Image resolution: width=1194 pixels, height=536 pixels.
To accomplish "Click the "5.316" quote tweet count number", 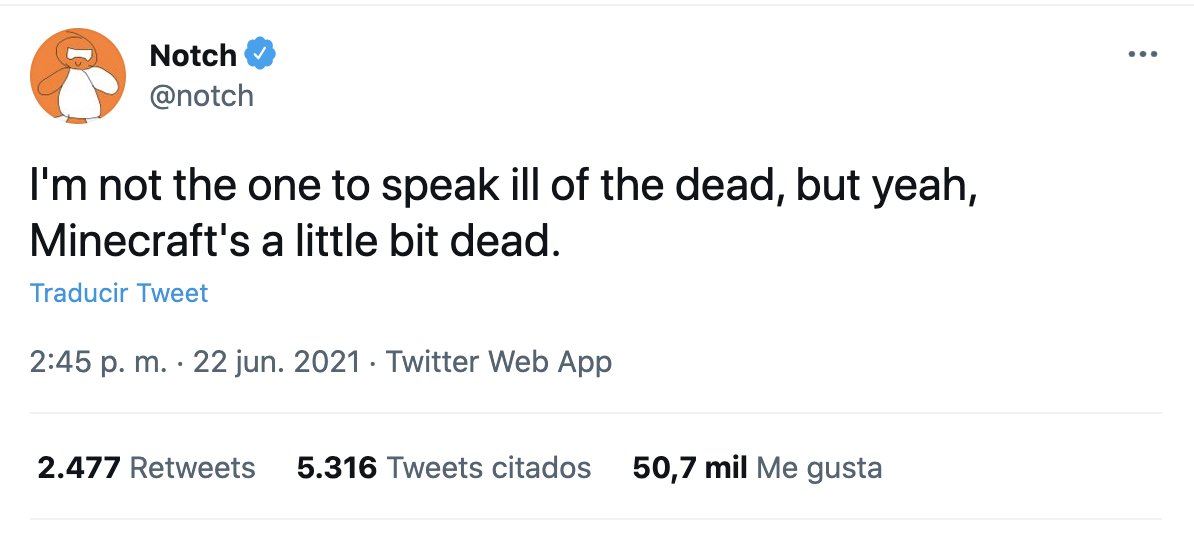I will coord(337,467).
